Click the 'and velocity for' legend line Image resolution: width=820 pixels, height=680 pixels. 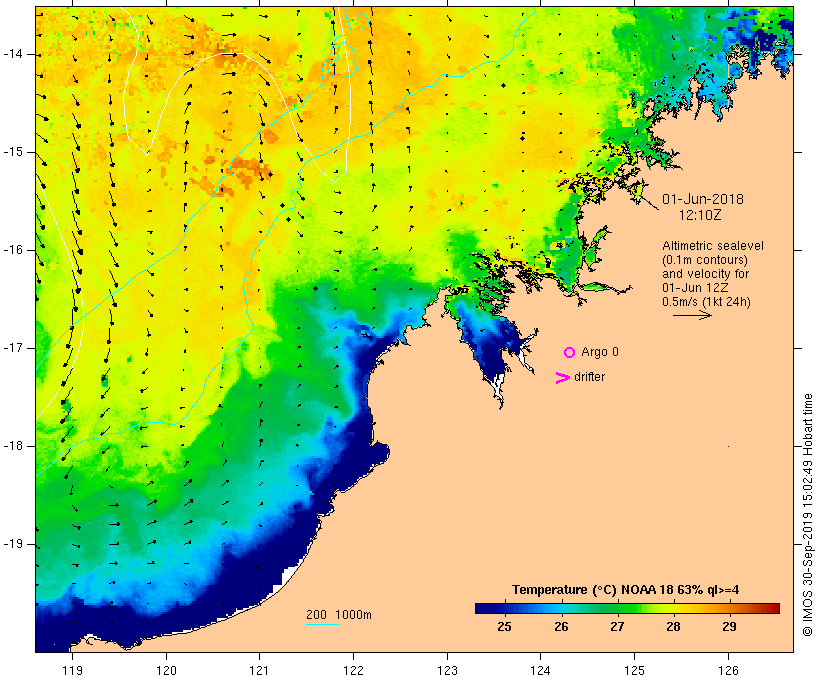705,274
